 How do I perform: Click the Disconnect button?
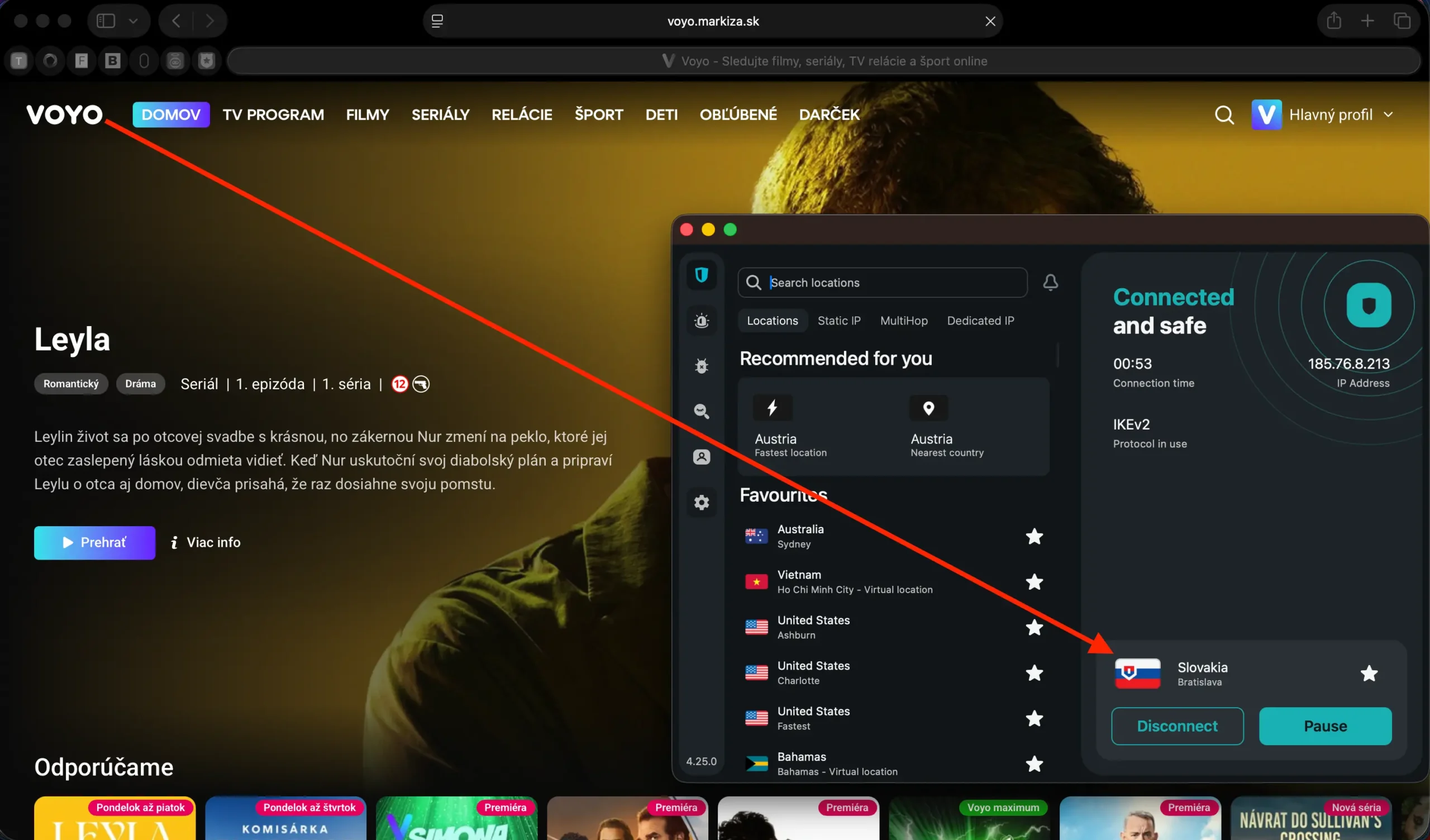tap(1177, 726)
